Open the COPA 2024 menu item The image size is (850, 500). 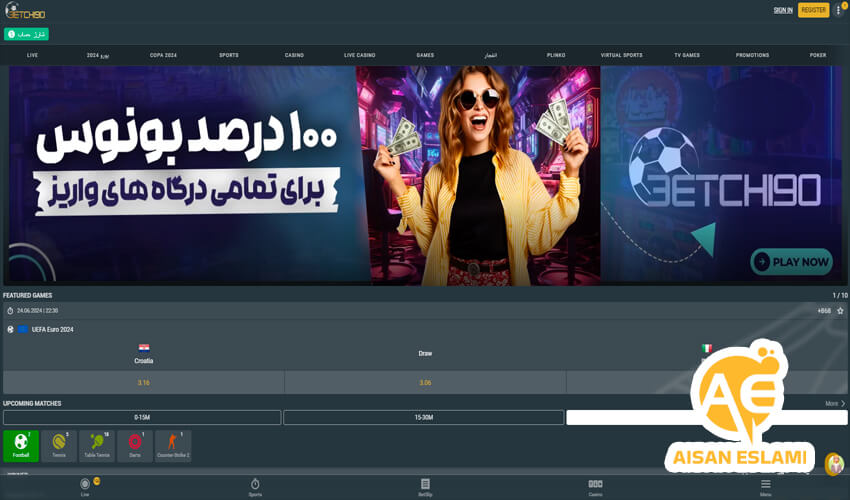163,55
